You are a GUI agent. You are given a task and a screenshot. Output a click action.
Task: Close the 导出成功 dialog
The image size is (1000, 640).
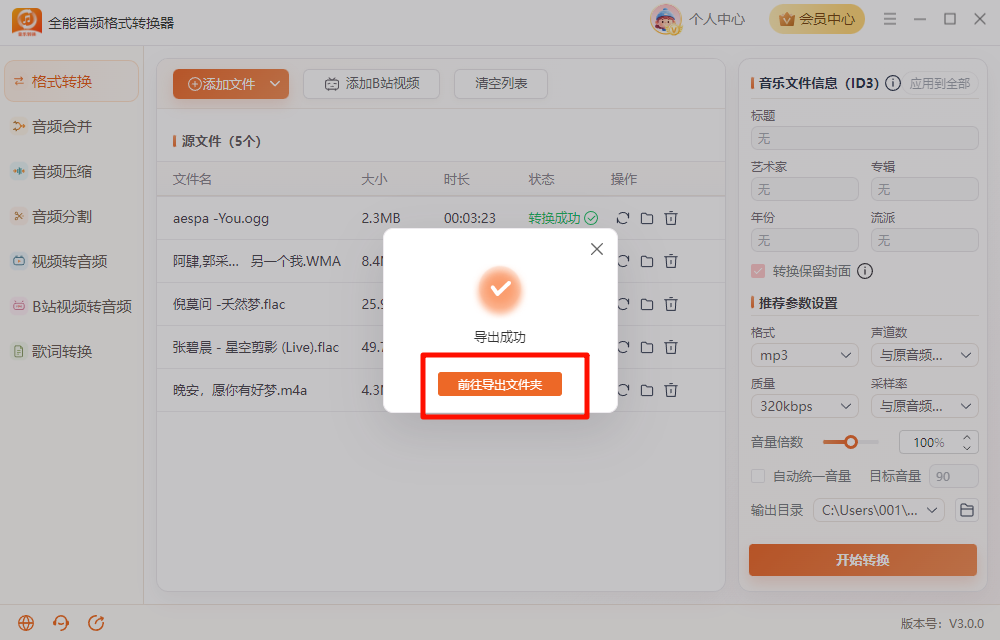pyautogui.click(x=597, y=249)
